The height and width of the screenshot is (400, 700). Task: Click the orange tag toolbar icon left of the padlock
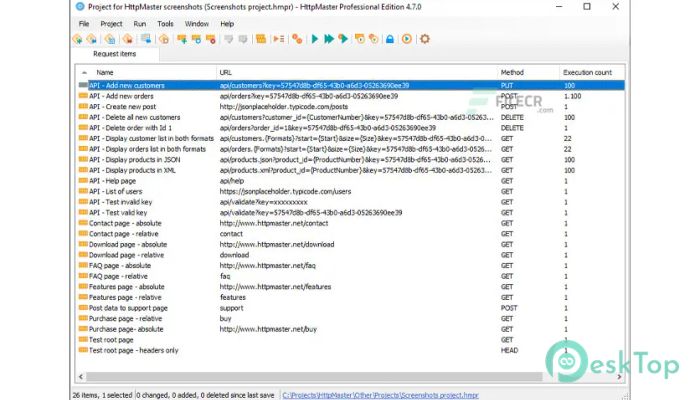(x=374, y=39)
